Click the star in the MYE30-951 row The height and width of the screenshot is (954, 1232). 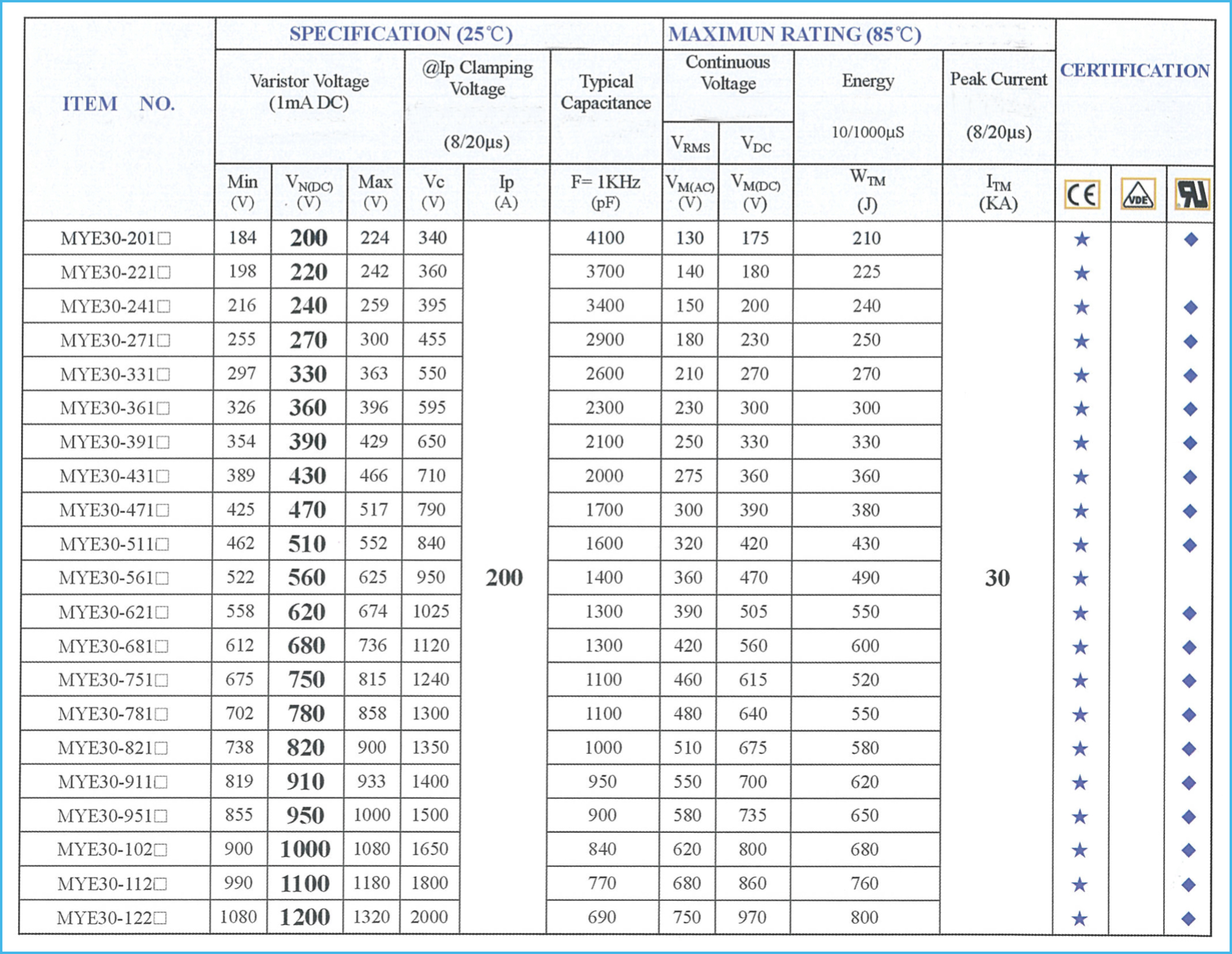tap(1080, 816)
